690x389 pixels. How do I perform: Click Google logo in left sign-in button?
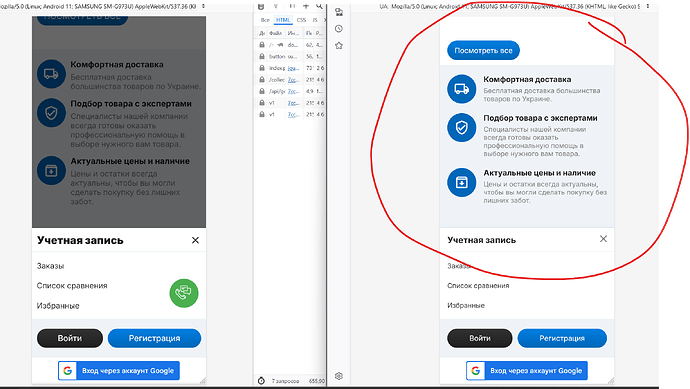coord(67,371)
